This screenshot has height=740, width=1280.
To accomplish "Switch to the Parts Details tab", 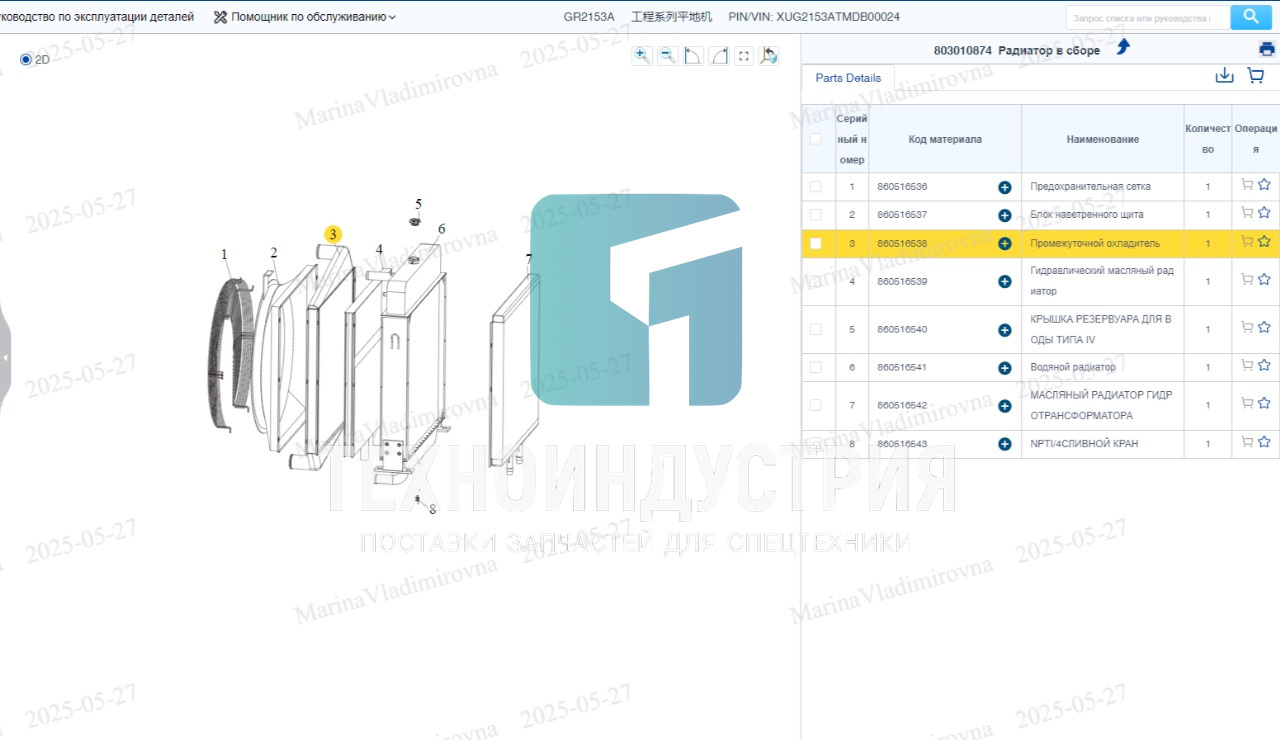I will coord(848,78).
